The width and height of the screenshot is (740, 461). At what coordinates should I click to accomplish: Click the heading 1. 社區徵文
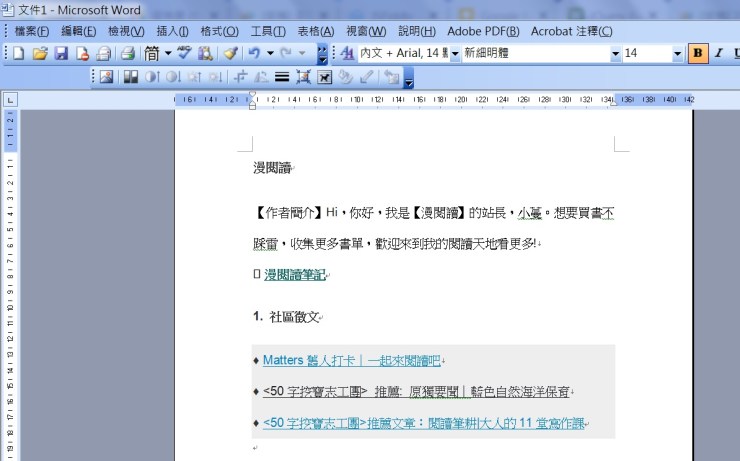pyautogui.click(x=286, y=317)
